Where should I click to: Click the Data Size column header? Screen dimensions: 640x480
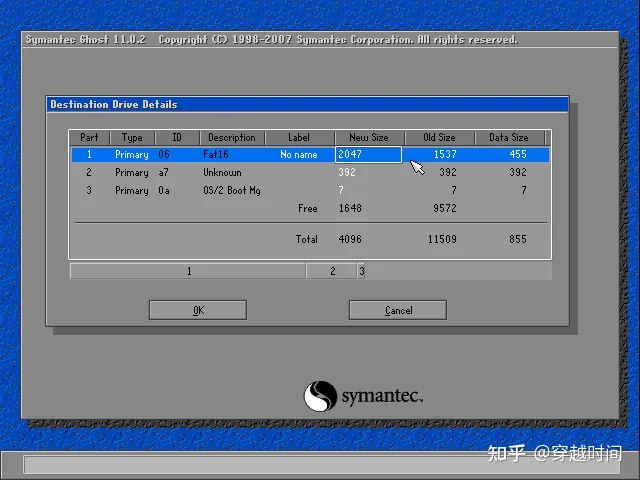[509, 138]
